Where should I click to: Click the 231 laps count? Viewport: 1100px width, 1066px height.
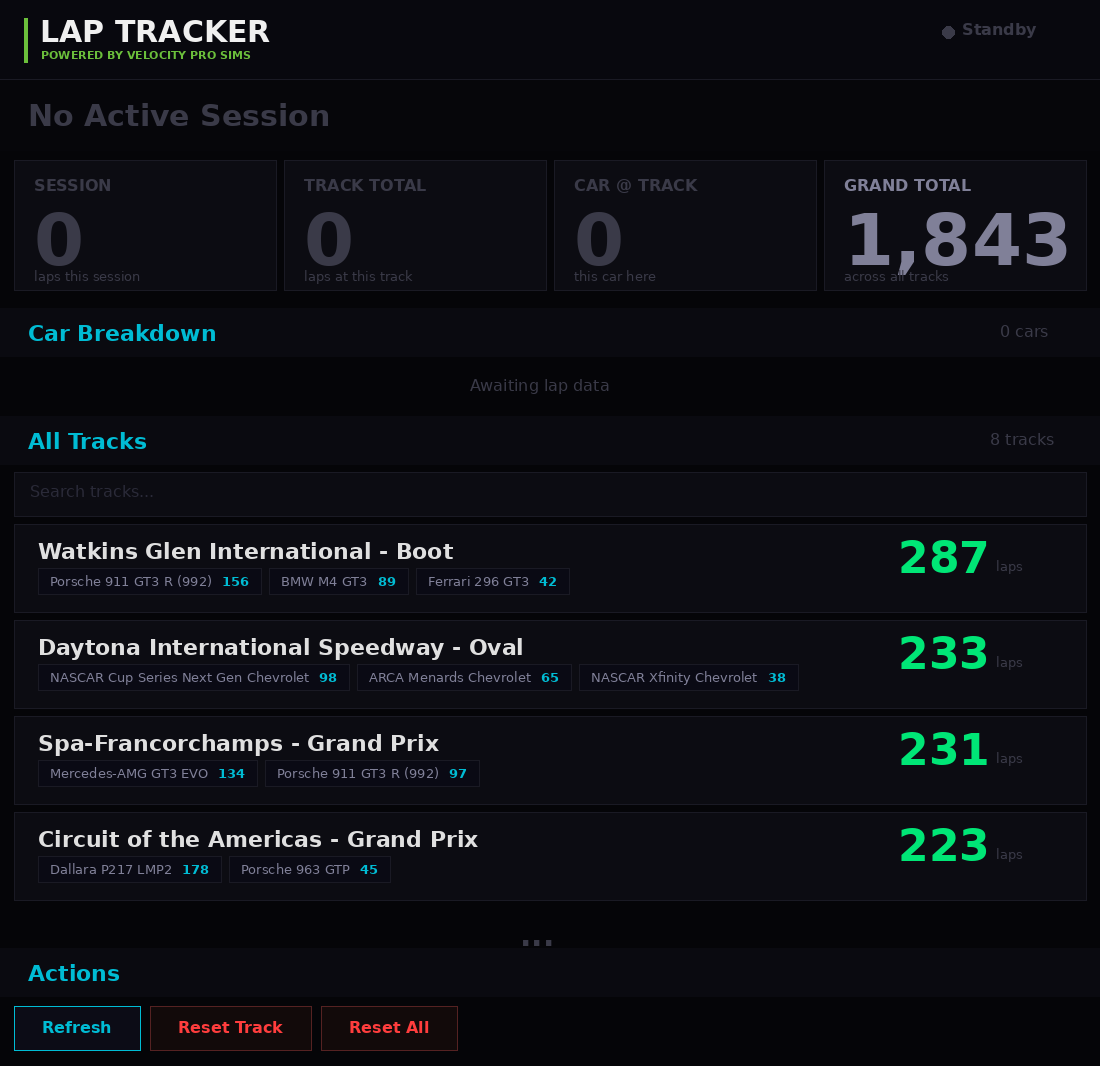coord(944,750)
